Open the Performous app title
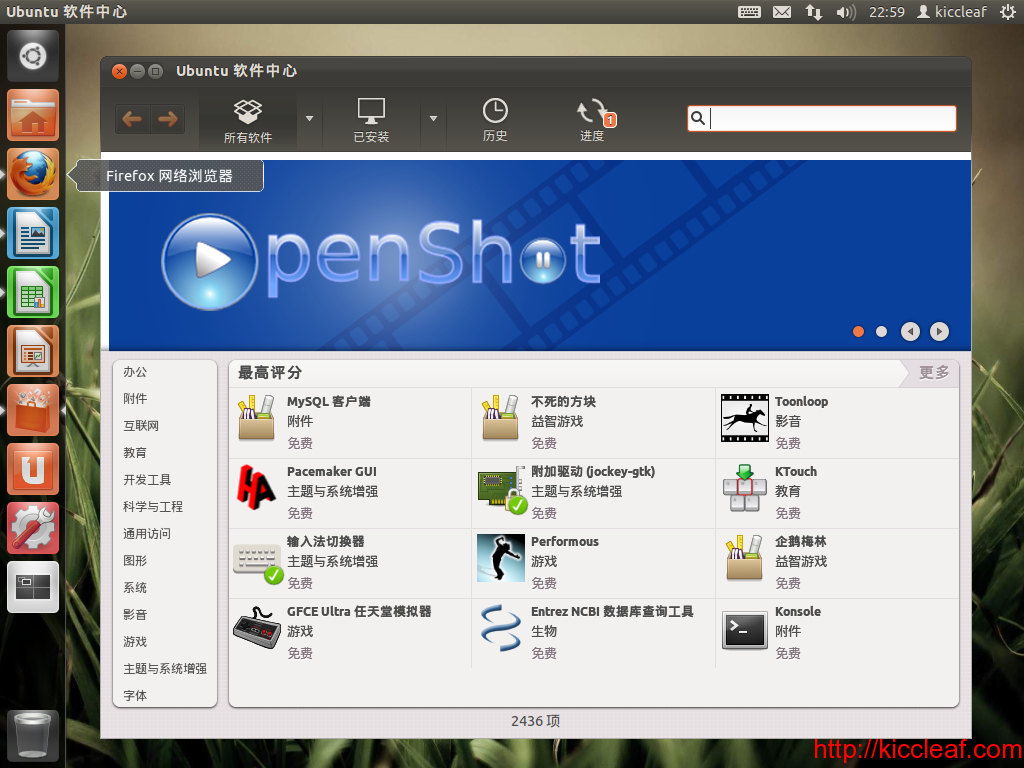 [x=565, y=541]
